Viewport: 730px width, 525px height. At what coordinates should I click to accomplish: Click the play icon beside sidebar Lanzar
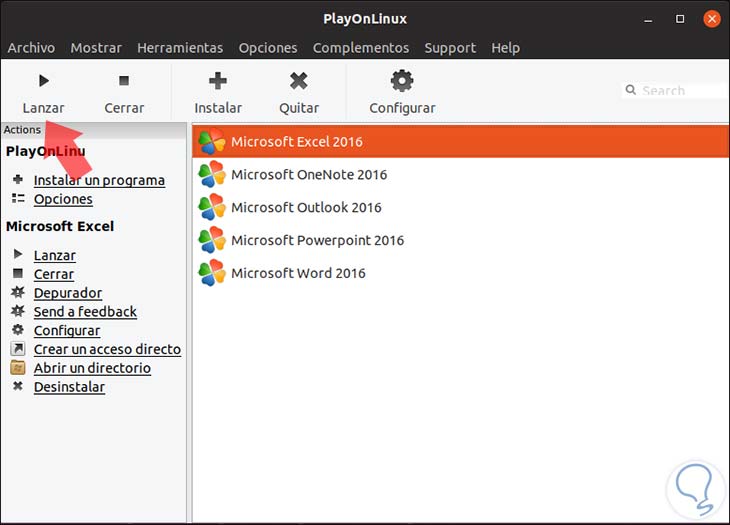18,254
